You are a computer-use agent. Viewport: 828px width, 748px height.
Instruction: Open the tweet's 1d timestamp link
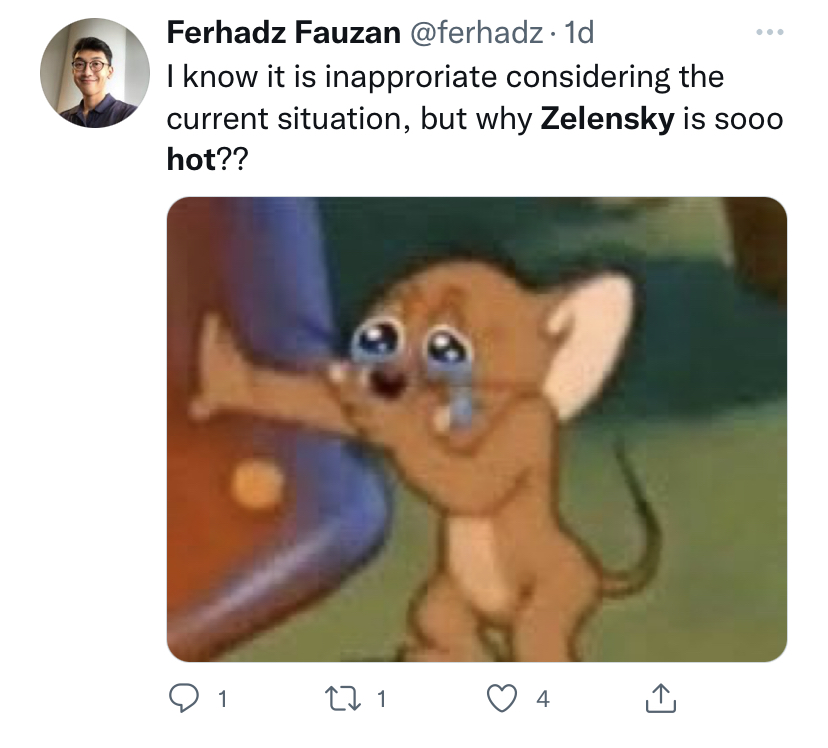coord(579,33)
